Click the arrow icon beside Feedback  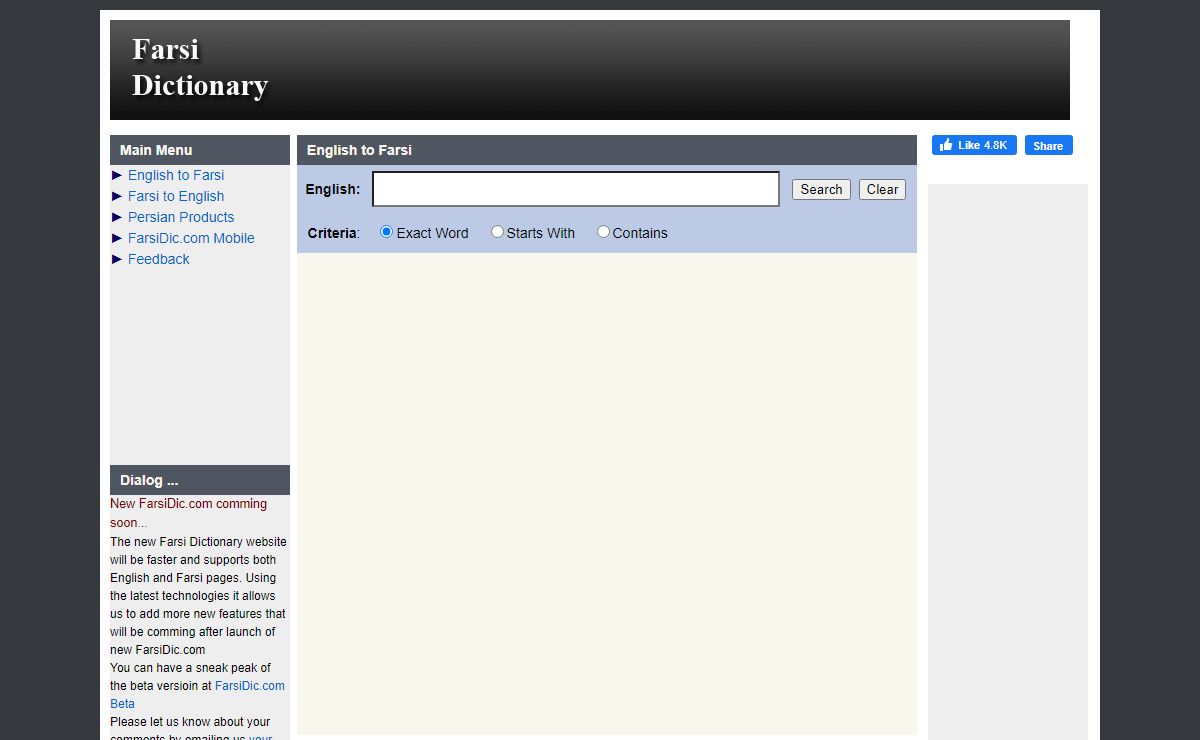117,259
